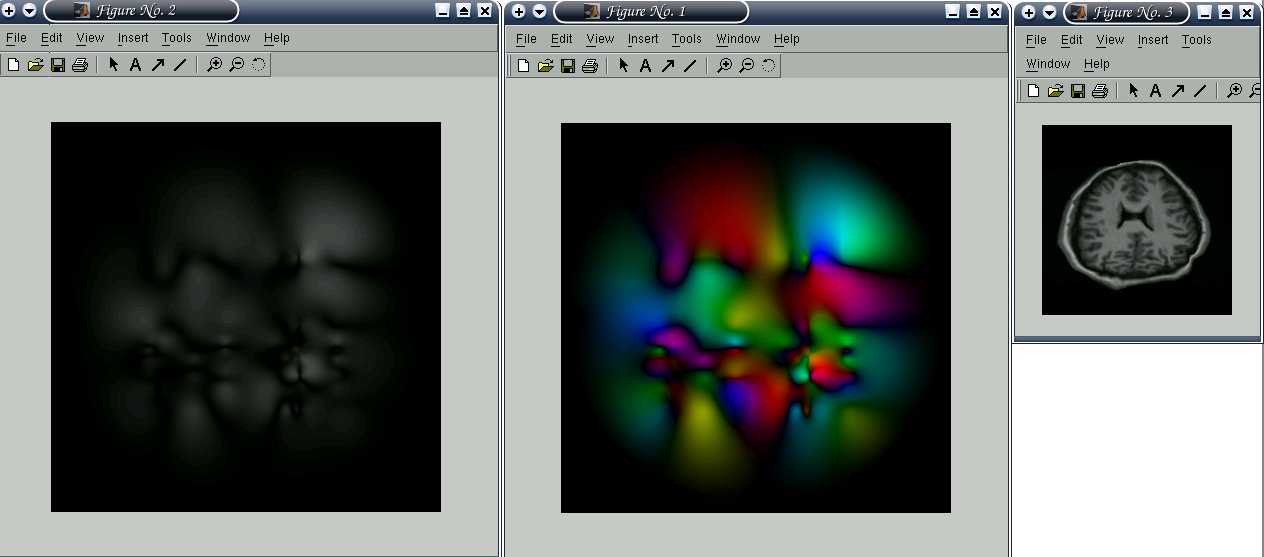Select edit-plot arrow tool in Figure No. 2
Image resolution: width=1264 pixels, height=557 pixels.
pos(113,65)
